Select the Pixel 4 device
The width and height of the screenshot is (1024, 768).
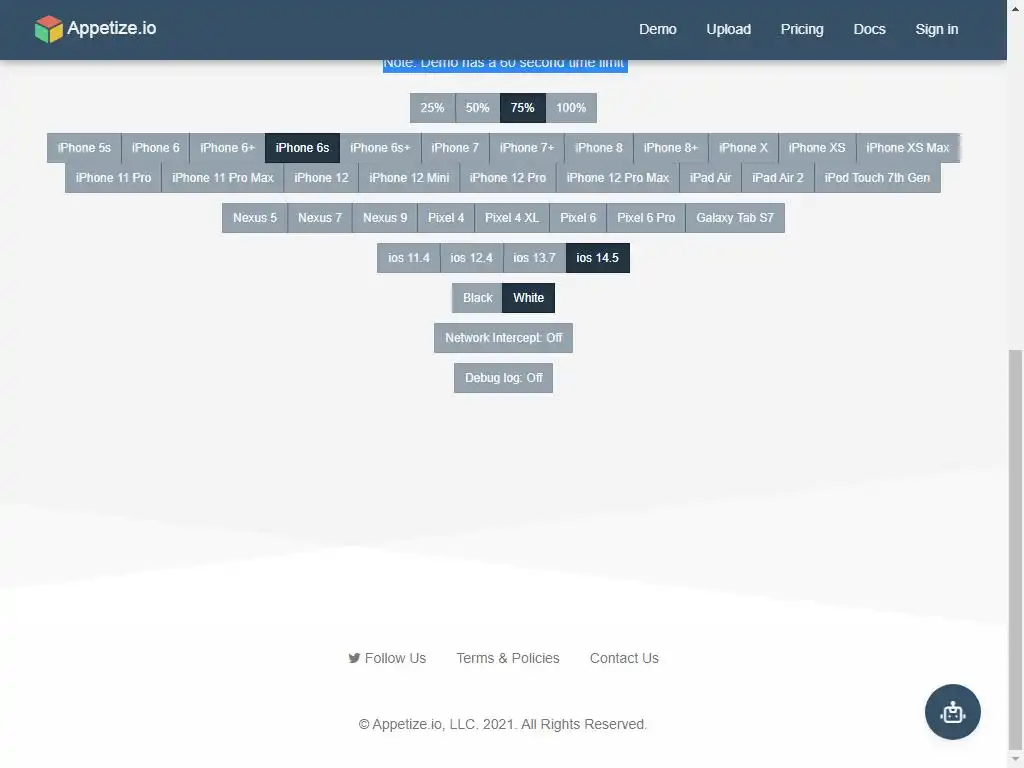(x=446, y=218)
